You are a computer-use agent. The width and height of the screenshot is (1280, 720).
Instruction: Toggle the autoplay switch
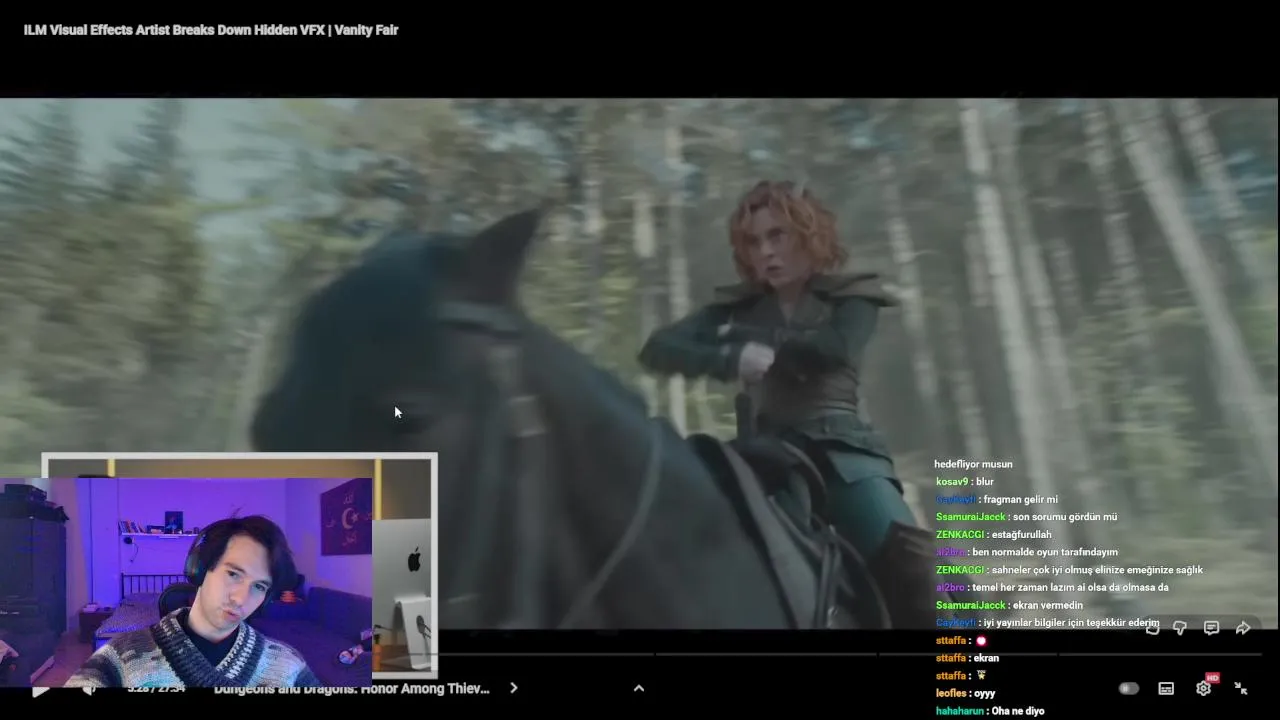pyautogui.click(x=1129, y=688)
